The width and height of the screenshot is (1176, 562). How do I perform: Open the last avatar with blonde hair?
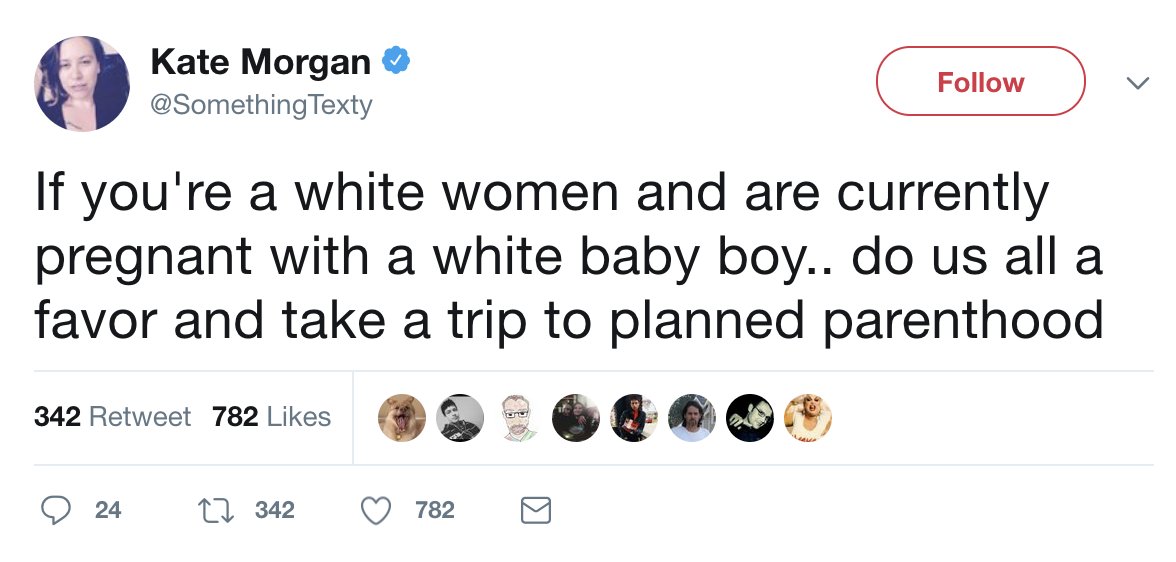coord(808,418)
